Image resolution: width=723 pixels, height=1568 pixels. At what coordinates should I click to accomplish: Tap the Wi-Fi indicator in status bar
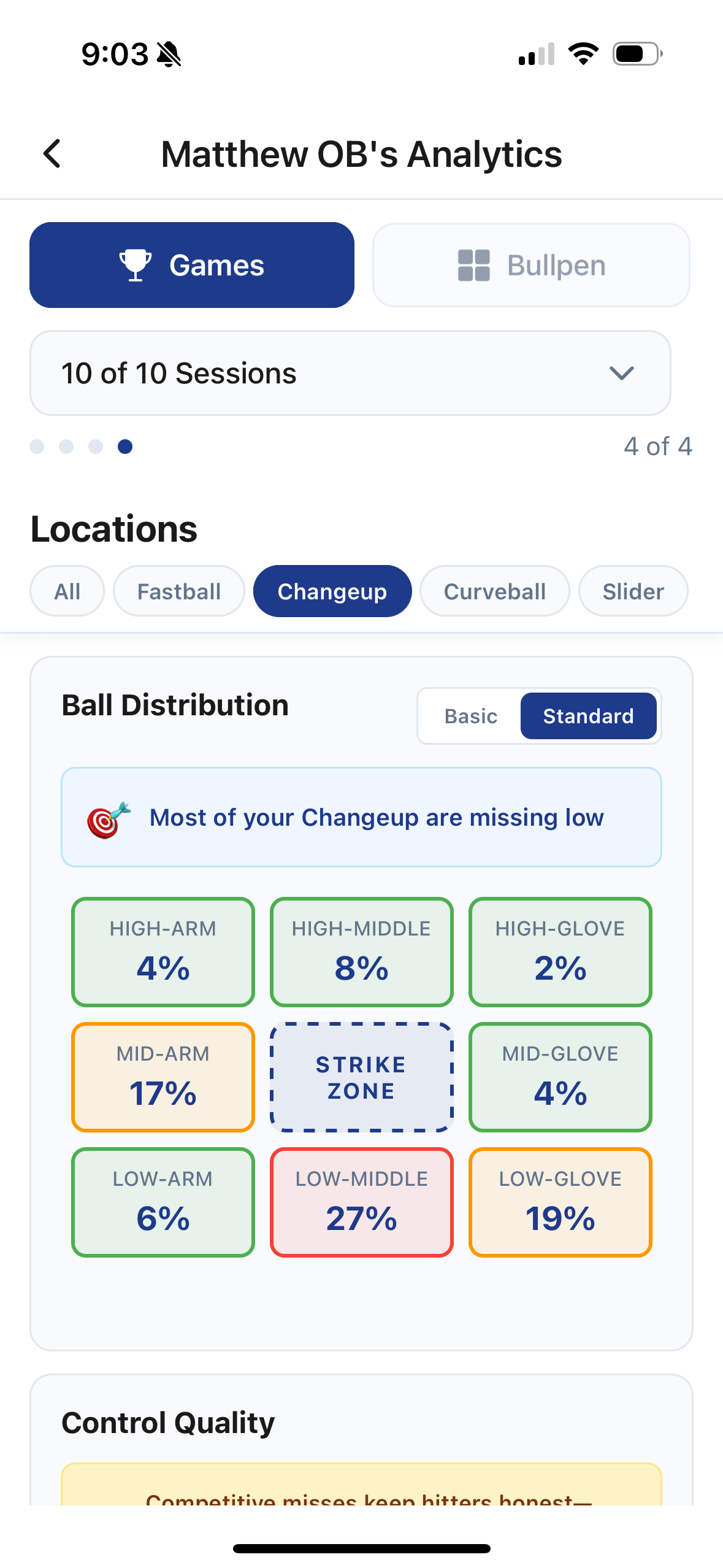[583, 54]
